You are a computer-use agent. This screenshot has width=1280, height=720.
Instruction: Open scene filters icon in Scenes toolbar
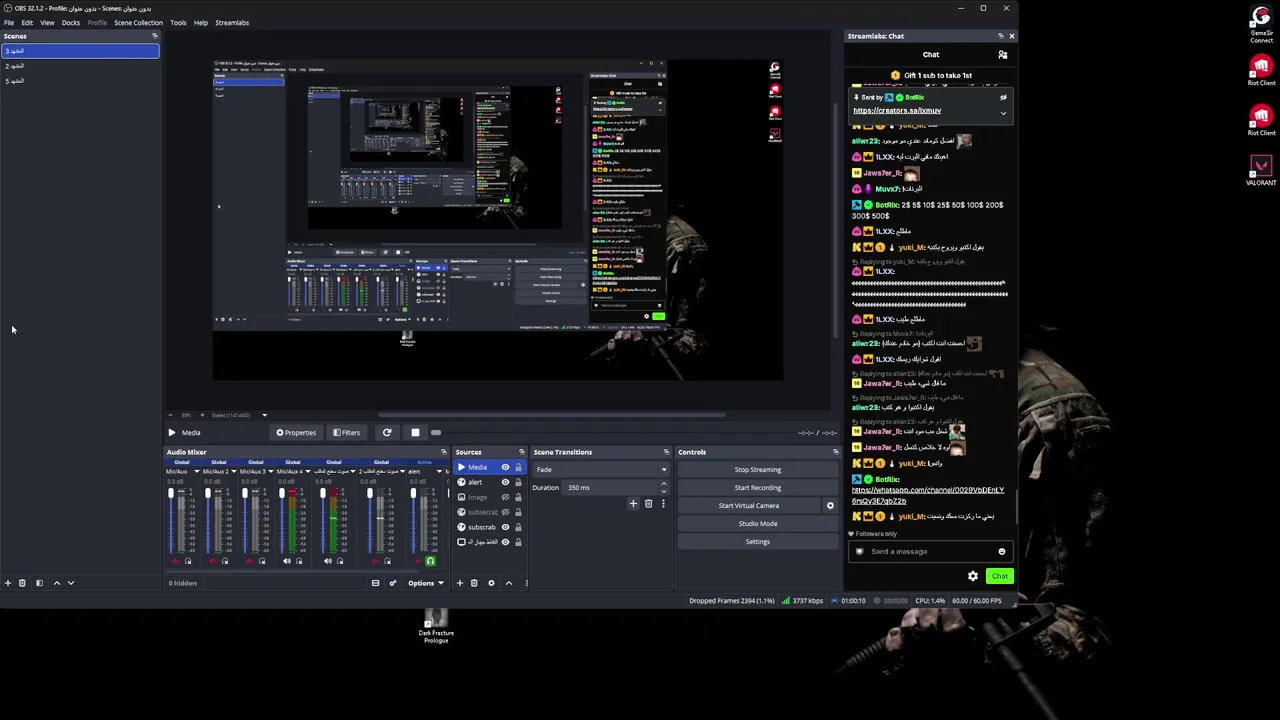(39, 583)
